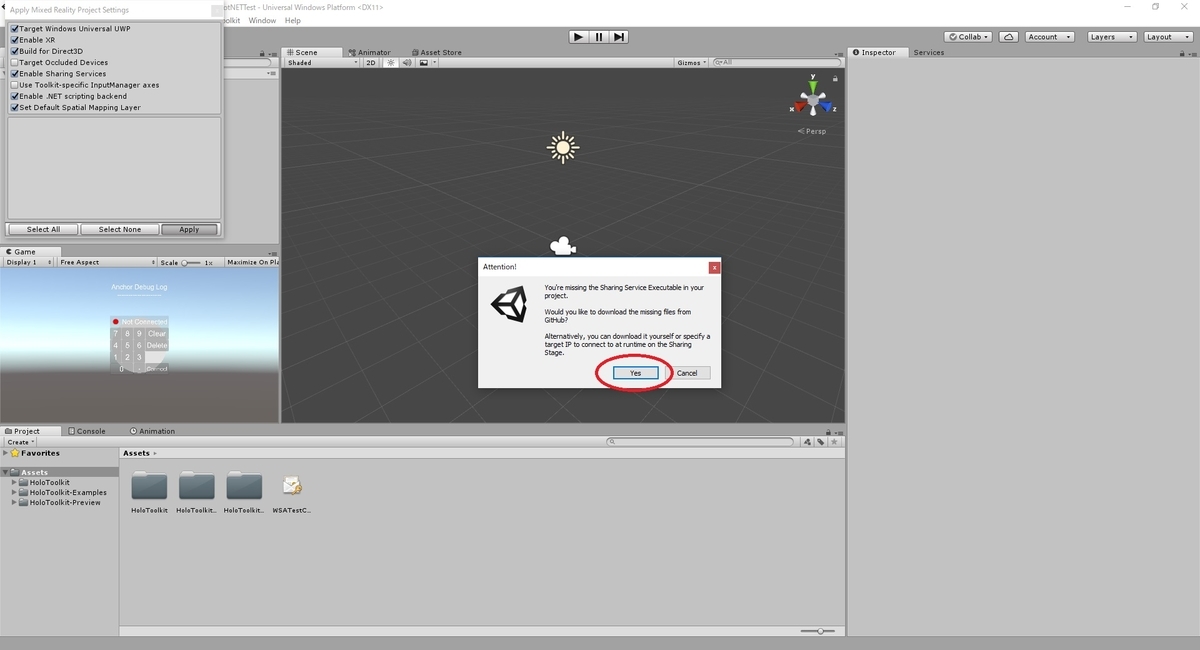Click the Play button in the toolbar
Viewport: 1200px width, 650px height.
[x=578, y=37]
